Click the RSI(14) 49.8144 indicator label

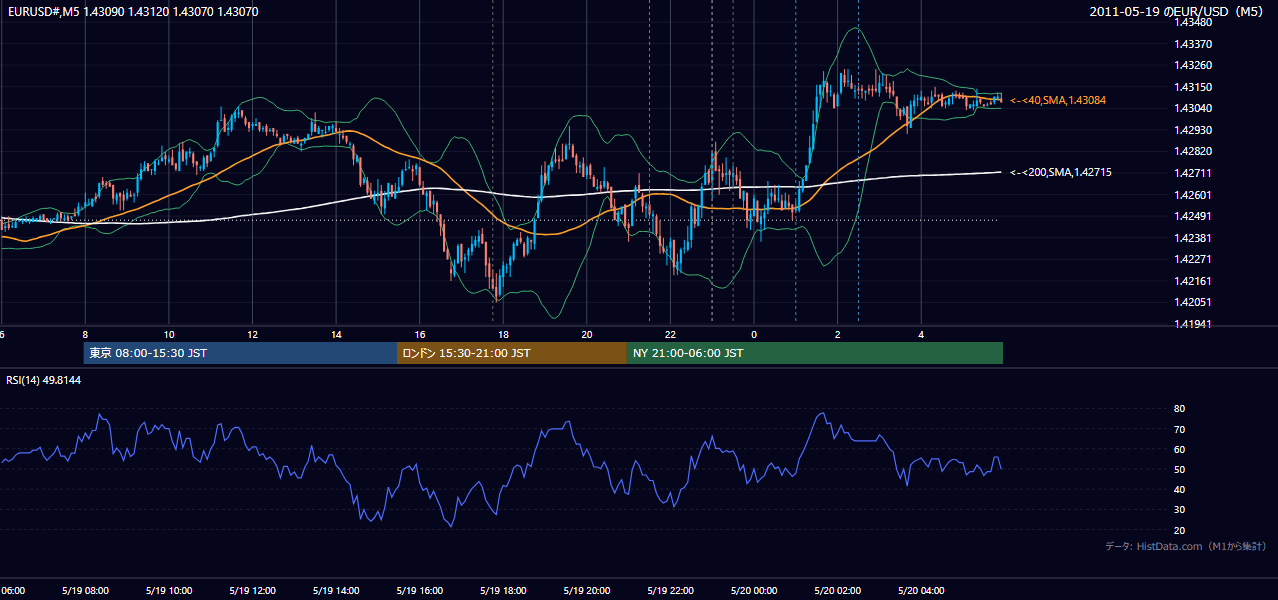tap(43, 380)
